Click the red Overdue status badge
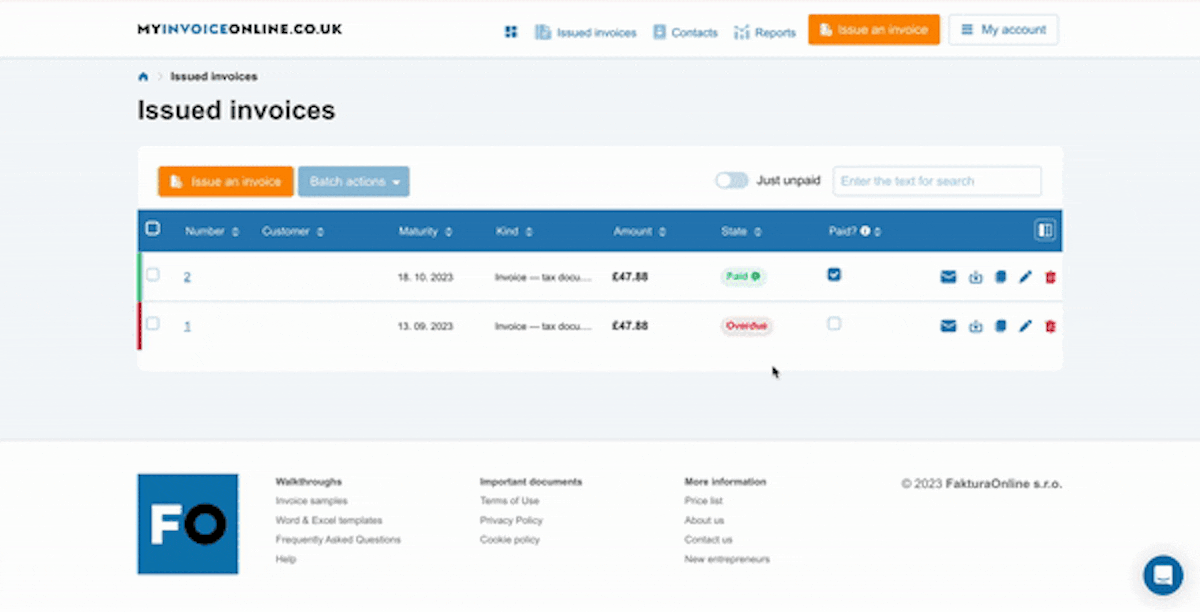 pyautogui.click(x=747, y=326)
